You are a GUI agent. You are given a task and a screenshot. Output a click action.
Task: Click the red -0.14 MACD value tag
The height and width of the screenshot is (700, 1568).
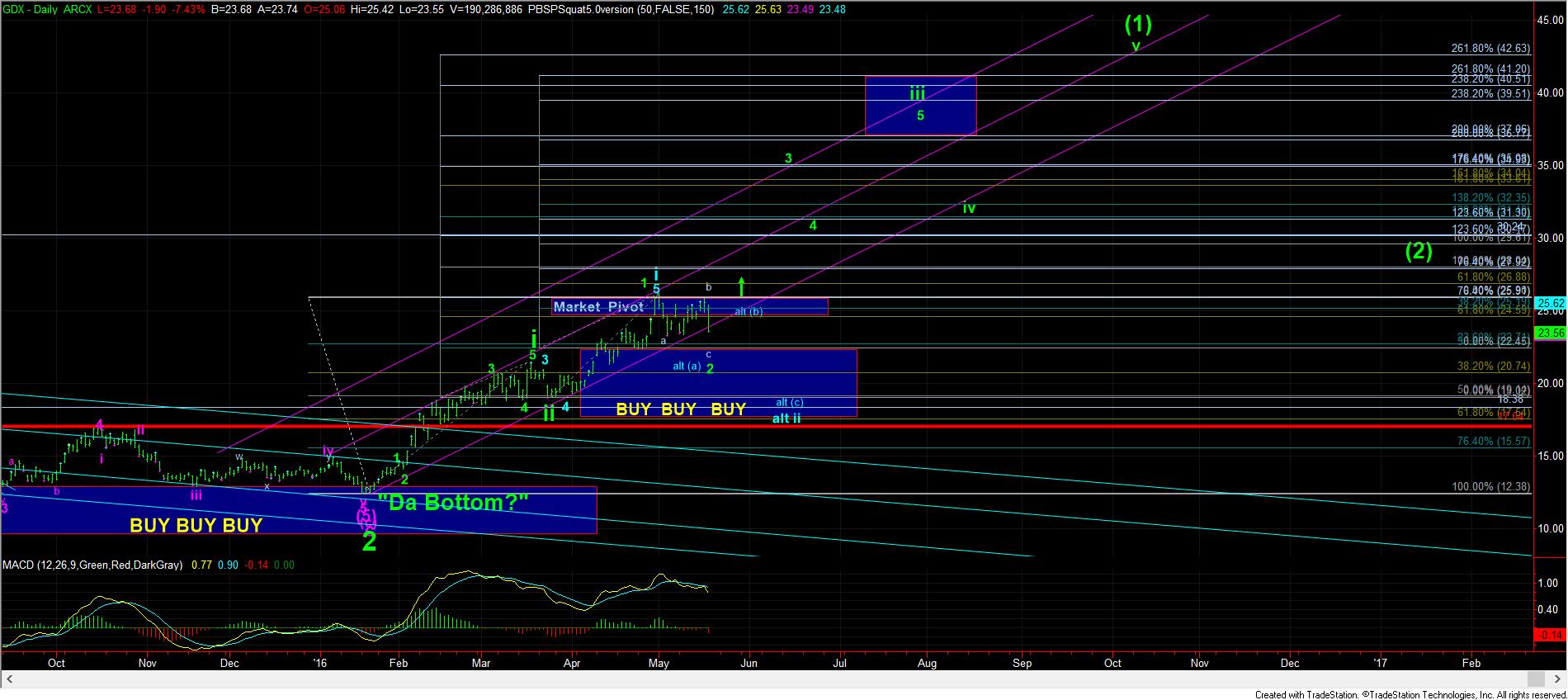click(x=1550, y=635)
